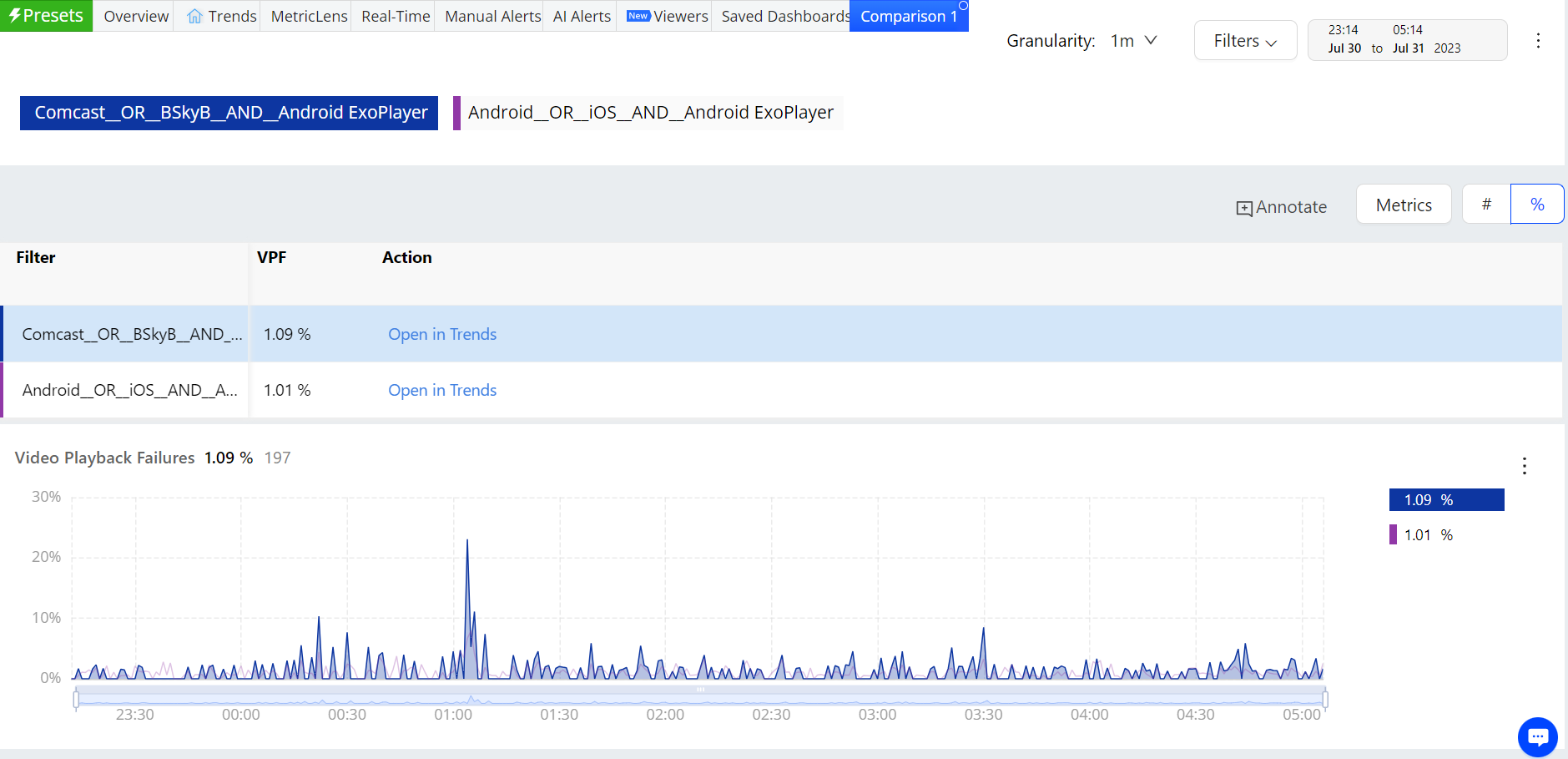Screen dimensions: 1568x759
Task: Open Video Playback Failures chart options menu
Action: (1524, 466)
